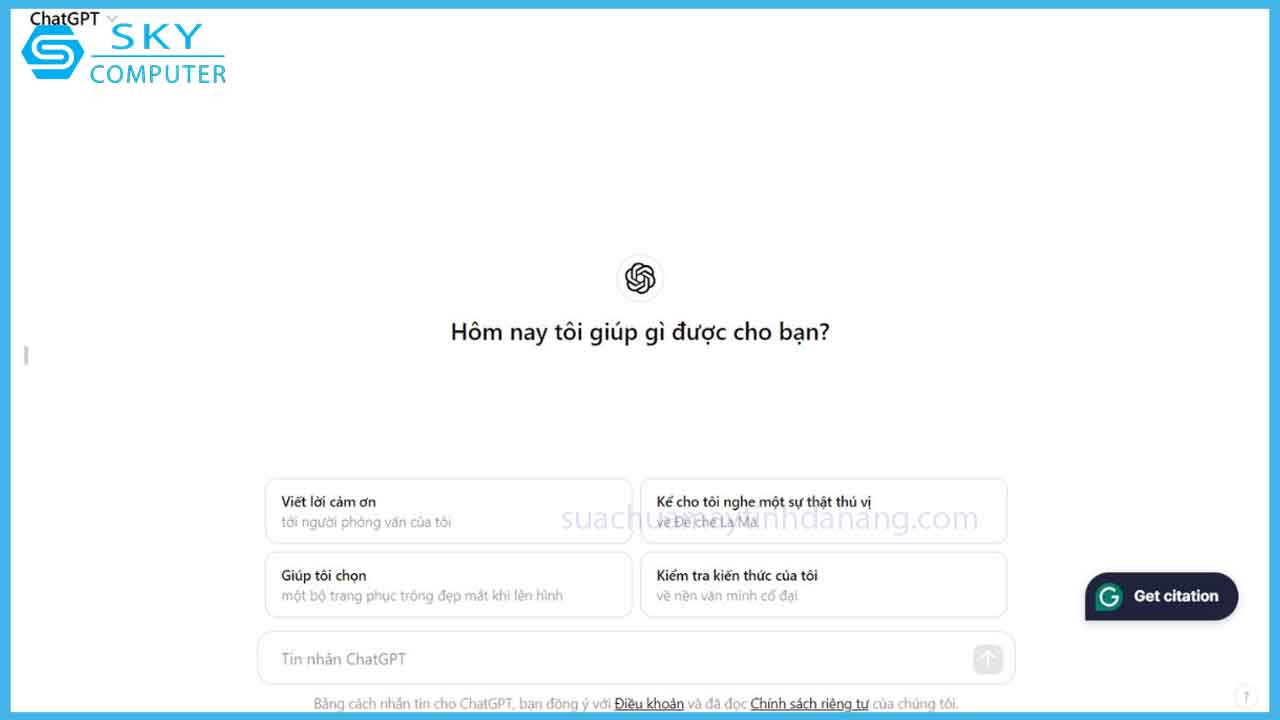The image size is (1280, 720).
Task: Click the upload arrow inside the message bar
Action: tap(987, 658)
